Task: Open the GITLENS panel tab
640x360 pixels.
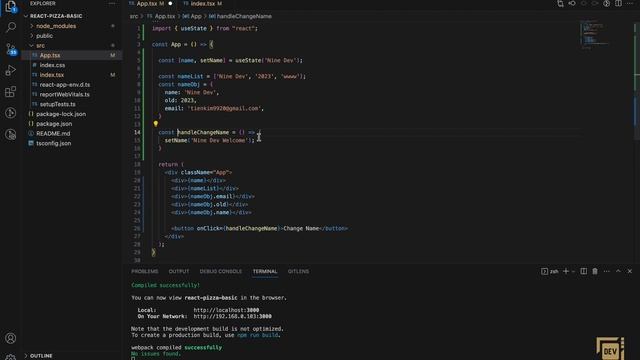Action: pos(298,271)
